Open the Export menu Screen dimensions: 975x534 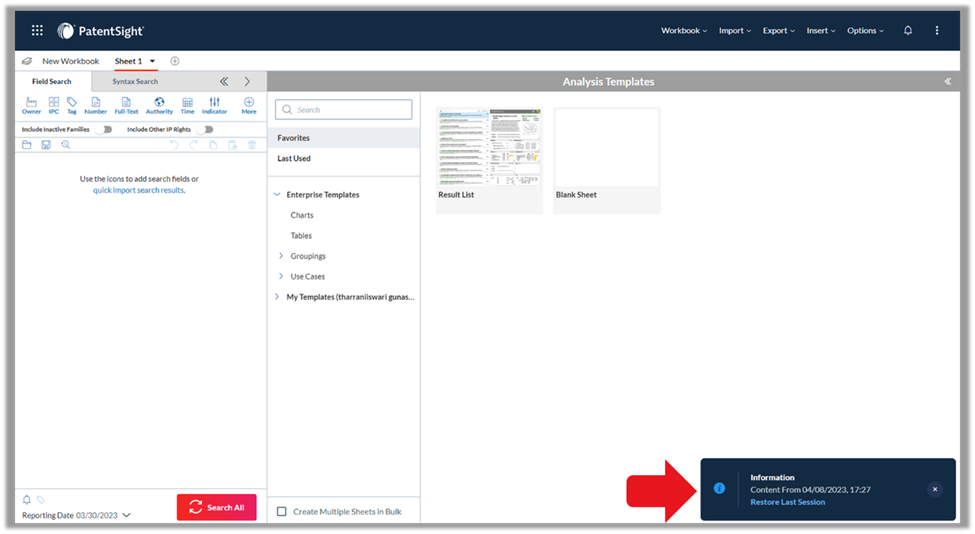point(779,30)
